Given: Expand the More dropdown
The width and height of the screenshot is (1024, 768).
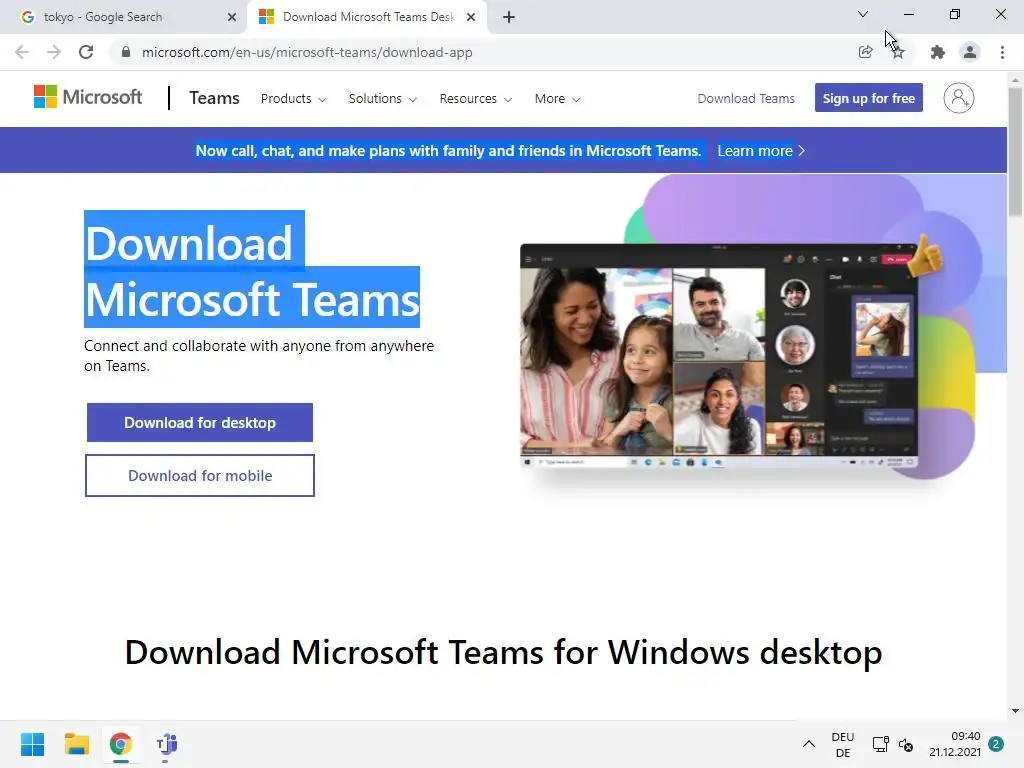Looking at the screenshot, I should tap(557, 99).
